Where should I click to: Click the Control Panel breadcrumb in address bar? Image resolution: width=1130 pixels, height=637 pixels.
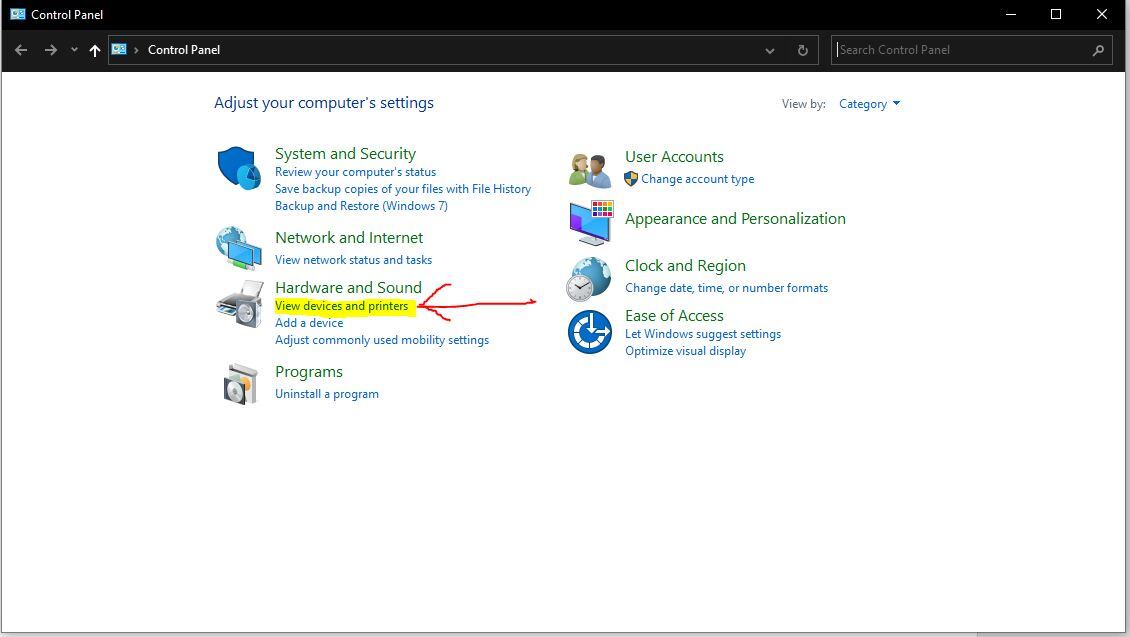[184, 50]
